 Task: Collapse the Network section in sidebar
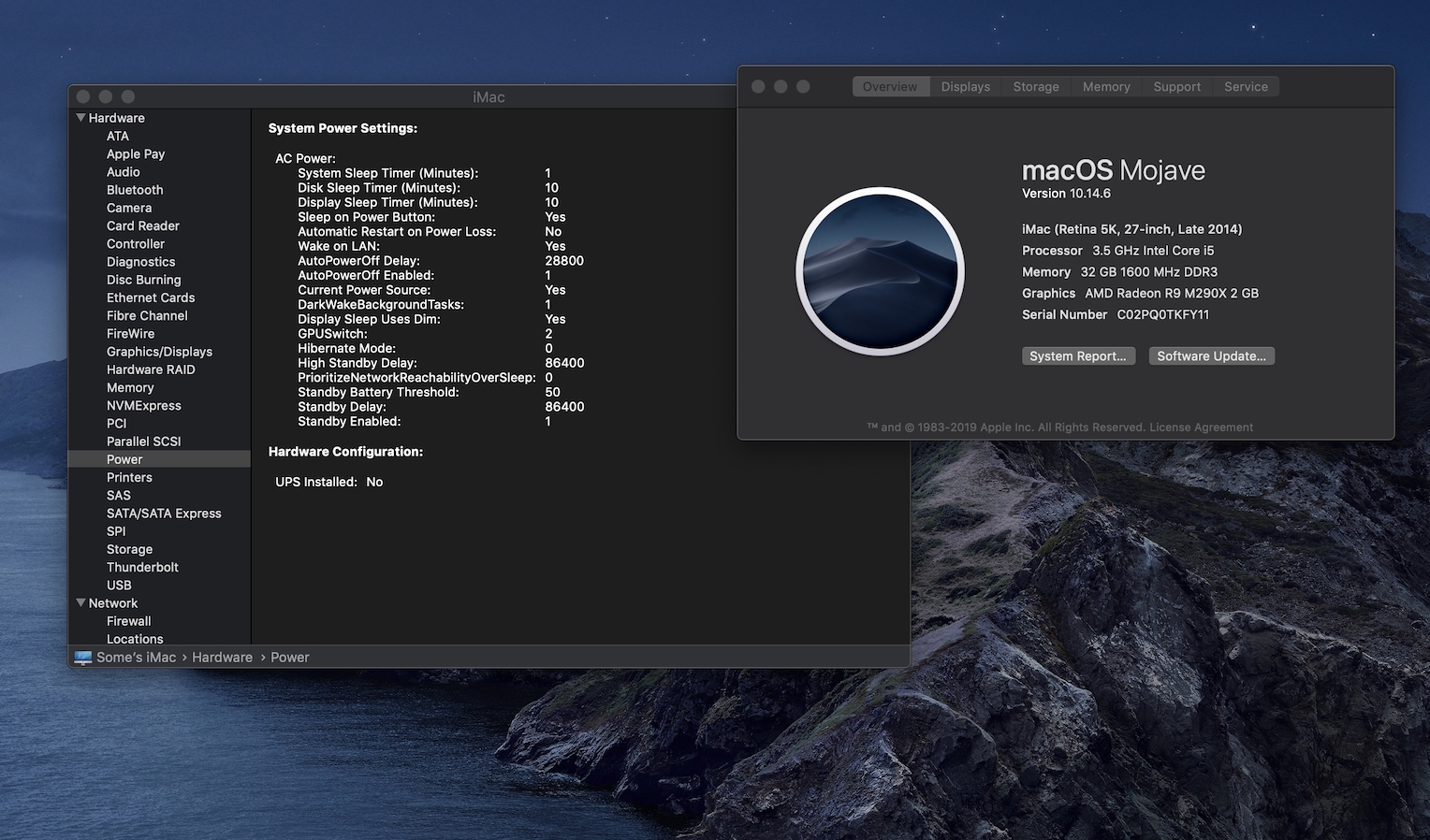tap(80, 603)
